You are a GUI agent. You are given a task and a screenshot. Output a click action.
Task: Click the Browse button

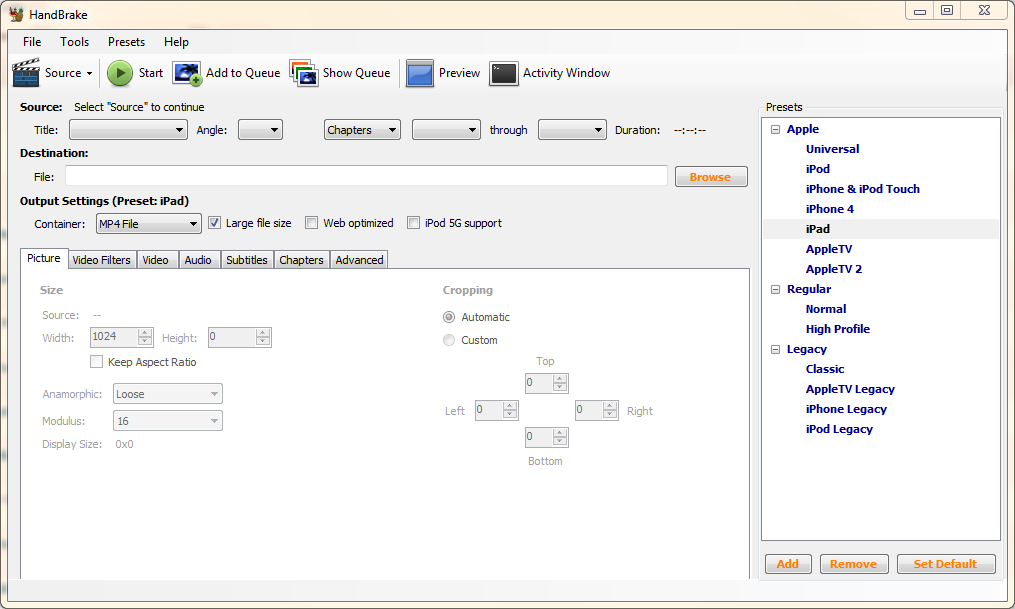click(711, 177)
